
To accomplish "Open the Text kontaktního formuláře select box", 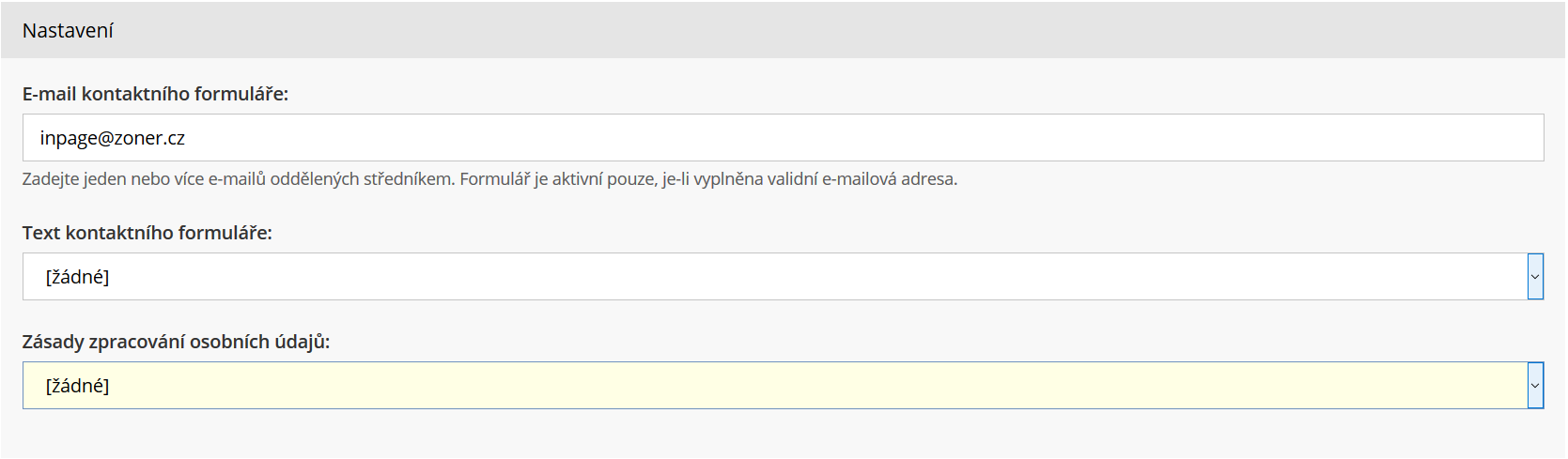I will tap(783, 277).
